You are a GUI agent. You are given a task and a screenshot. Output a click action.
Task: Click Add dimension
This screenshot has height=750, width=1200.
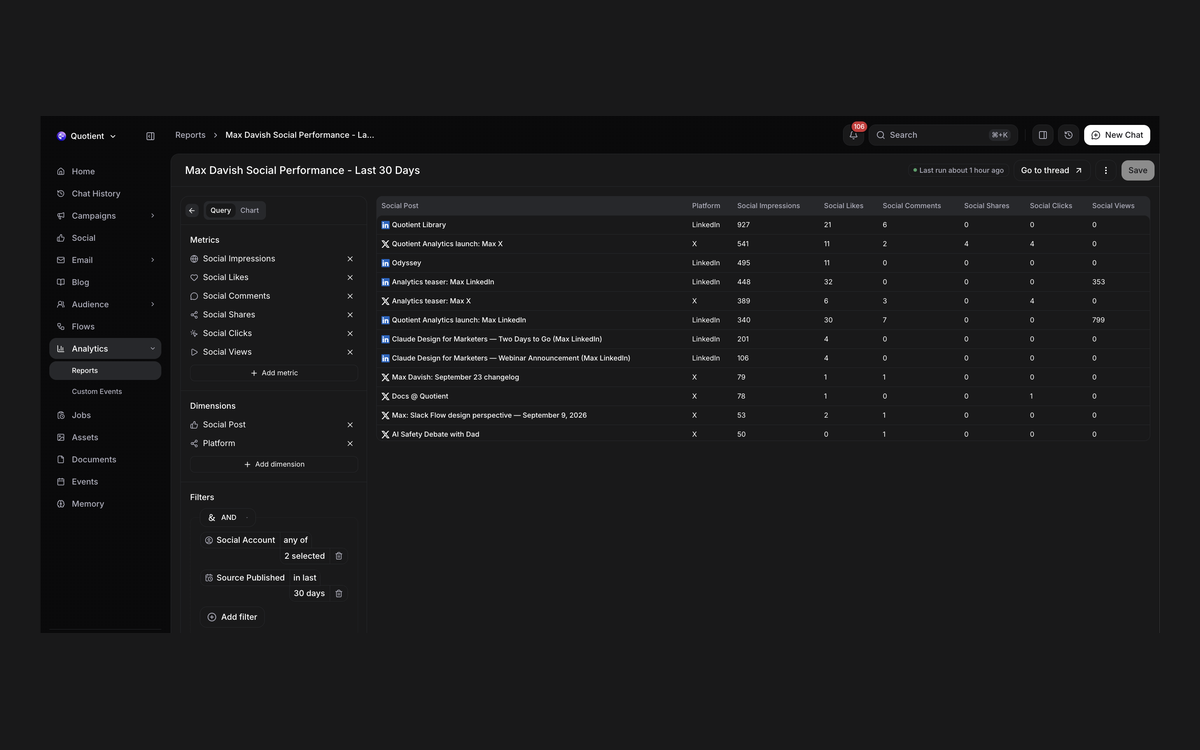tap(274, 465)
